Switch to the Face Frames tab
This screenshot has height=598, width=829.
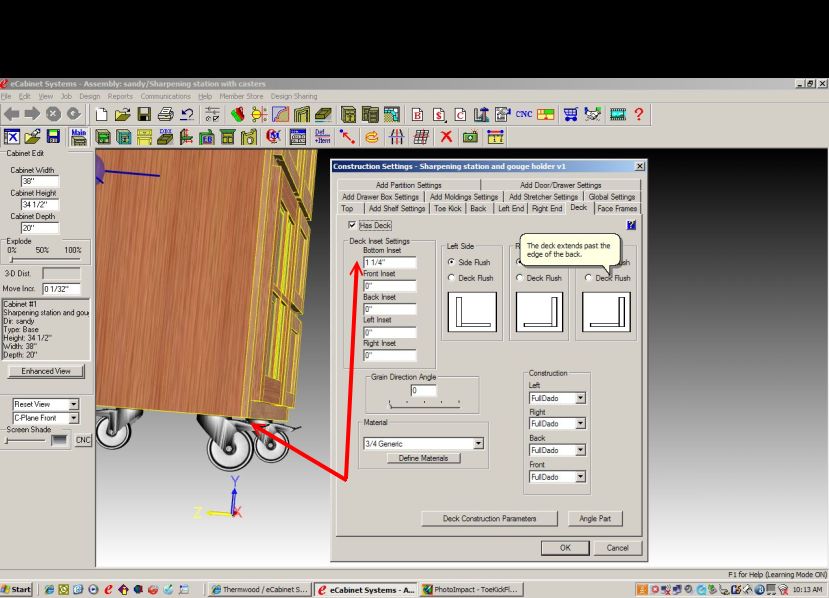[x=617, y=208]
